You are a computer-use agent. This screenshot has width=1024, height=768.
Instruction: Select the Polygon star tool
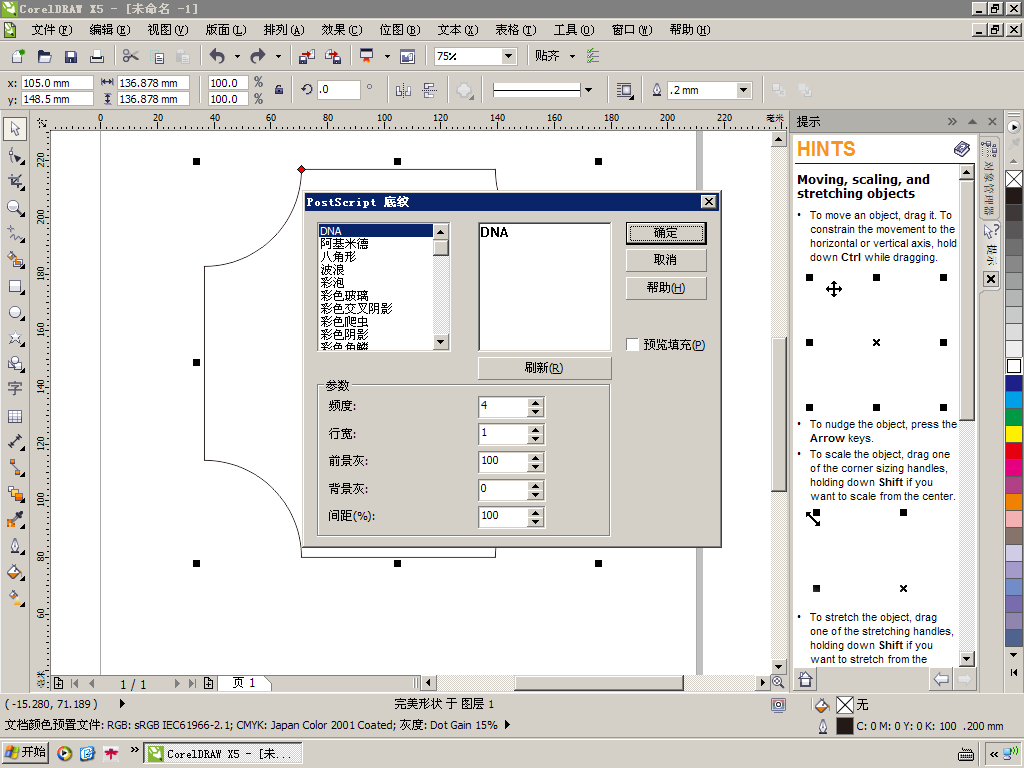[15, 338]
